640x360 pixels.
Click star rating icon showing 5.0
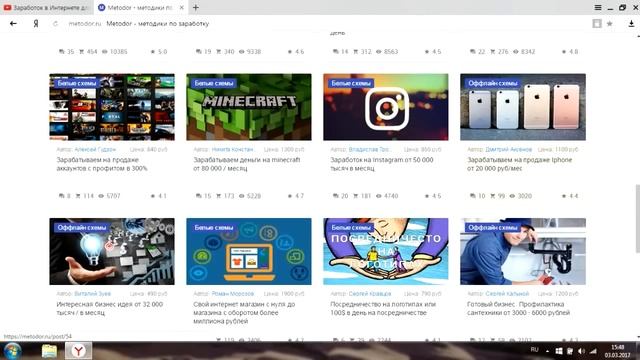click(153, 52)
